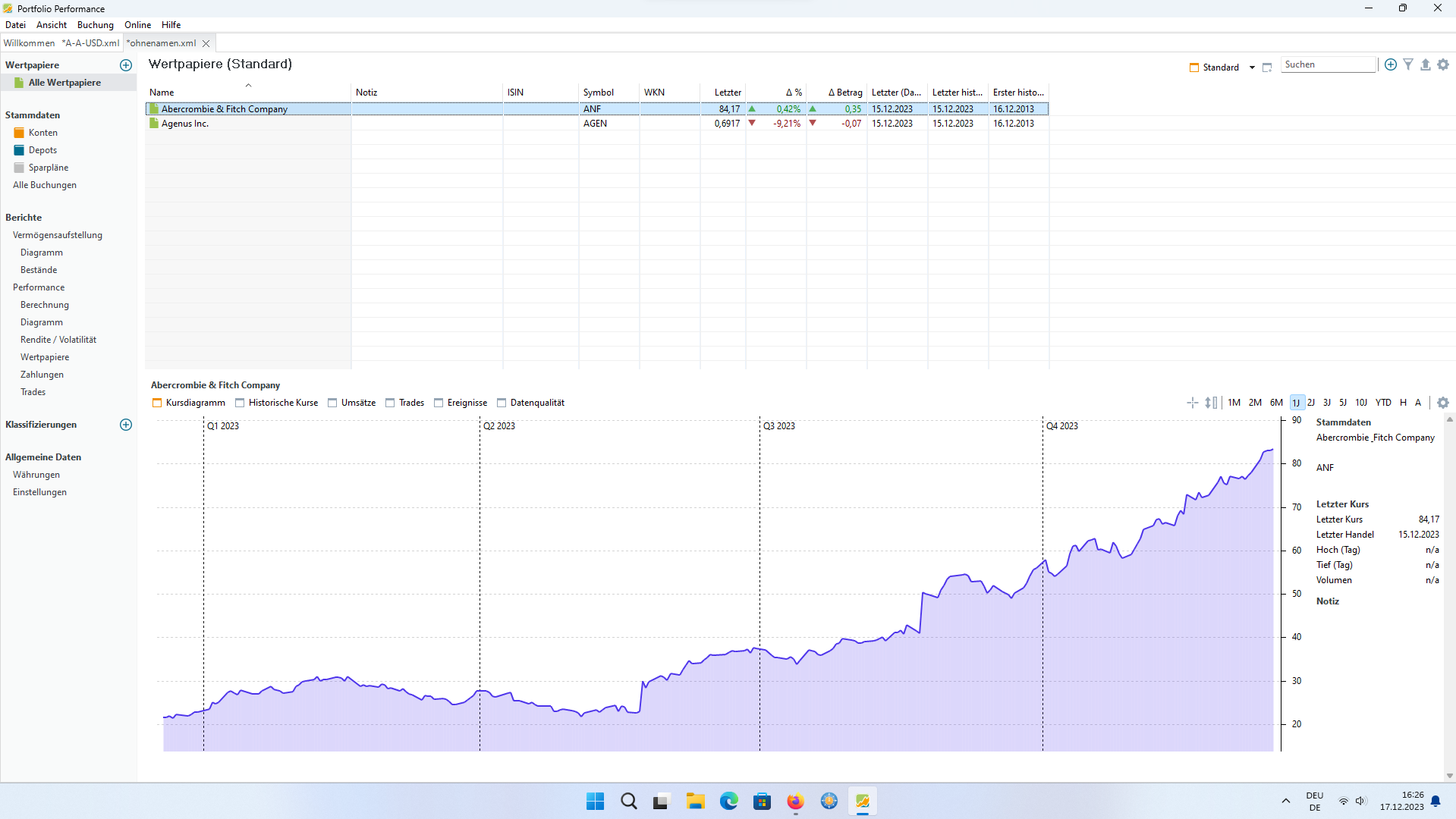Switch to Datenqualität pane tab

[531, 403]
